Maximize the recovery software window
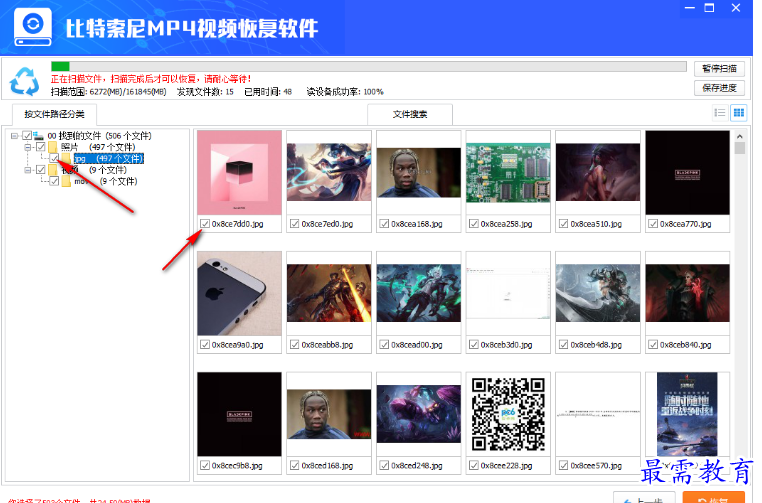This screenshot has height=503, width=762. [710, 8]
